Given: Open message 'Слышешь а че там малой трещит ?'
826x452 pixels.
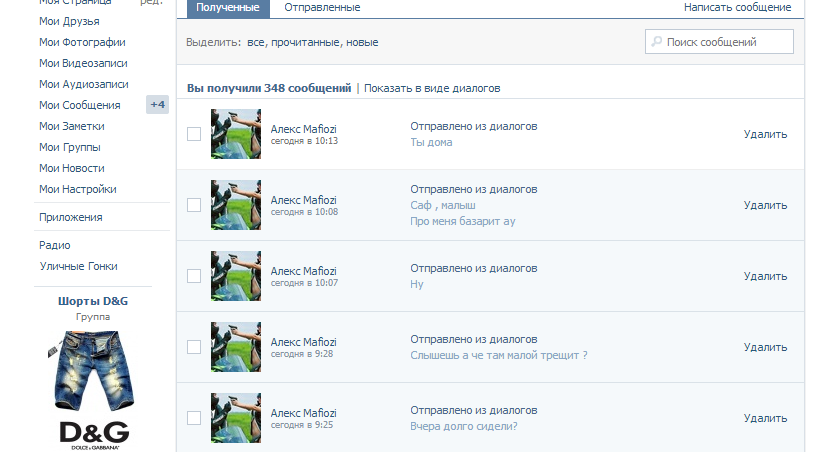Looking at the screenshot, I should [499, 355].
